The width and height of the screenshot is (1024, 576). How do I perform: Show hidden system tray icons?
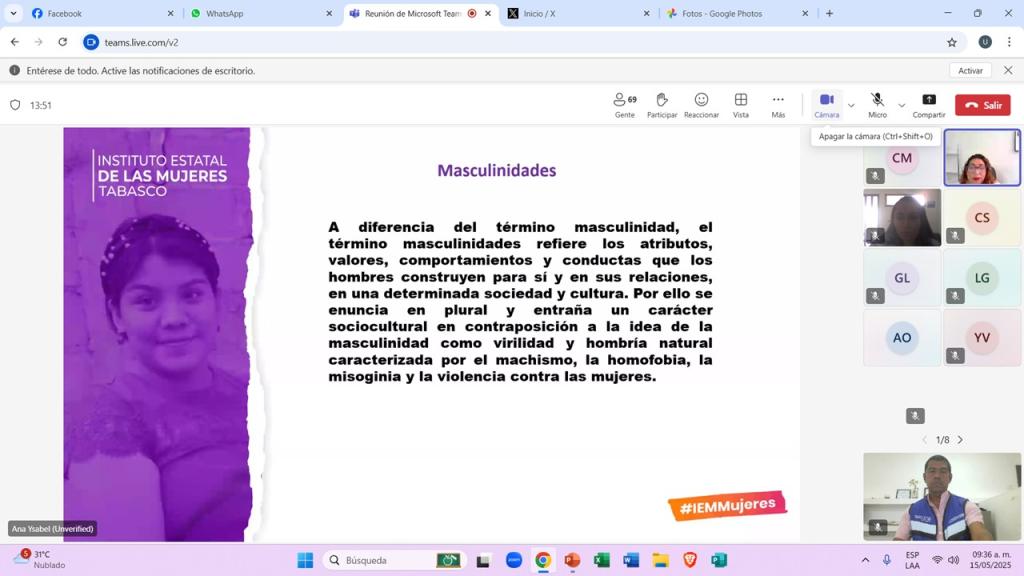tap(865, 560)
